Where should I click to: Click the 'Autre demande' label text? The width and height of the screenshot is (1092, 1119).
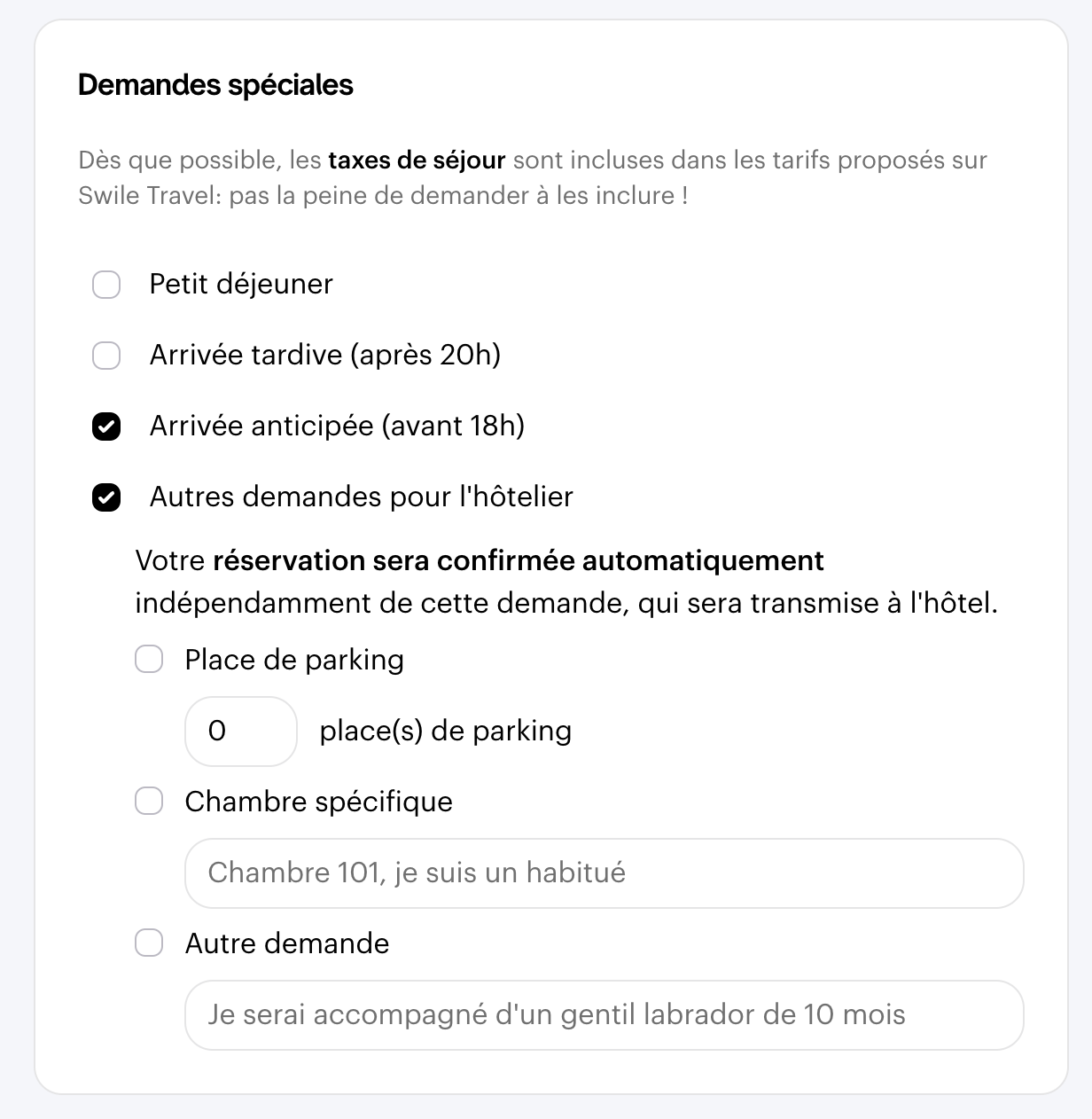pyautogui.click(x=286, y=943)
